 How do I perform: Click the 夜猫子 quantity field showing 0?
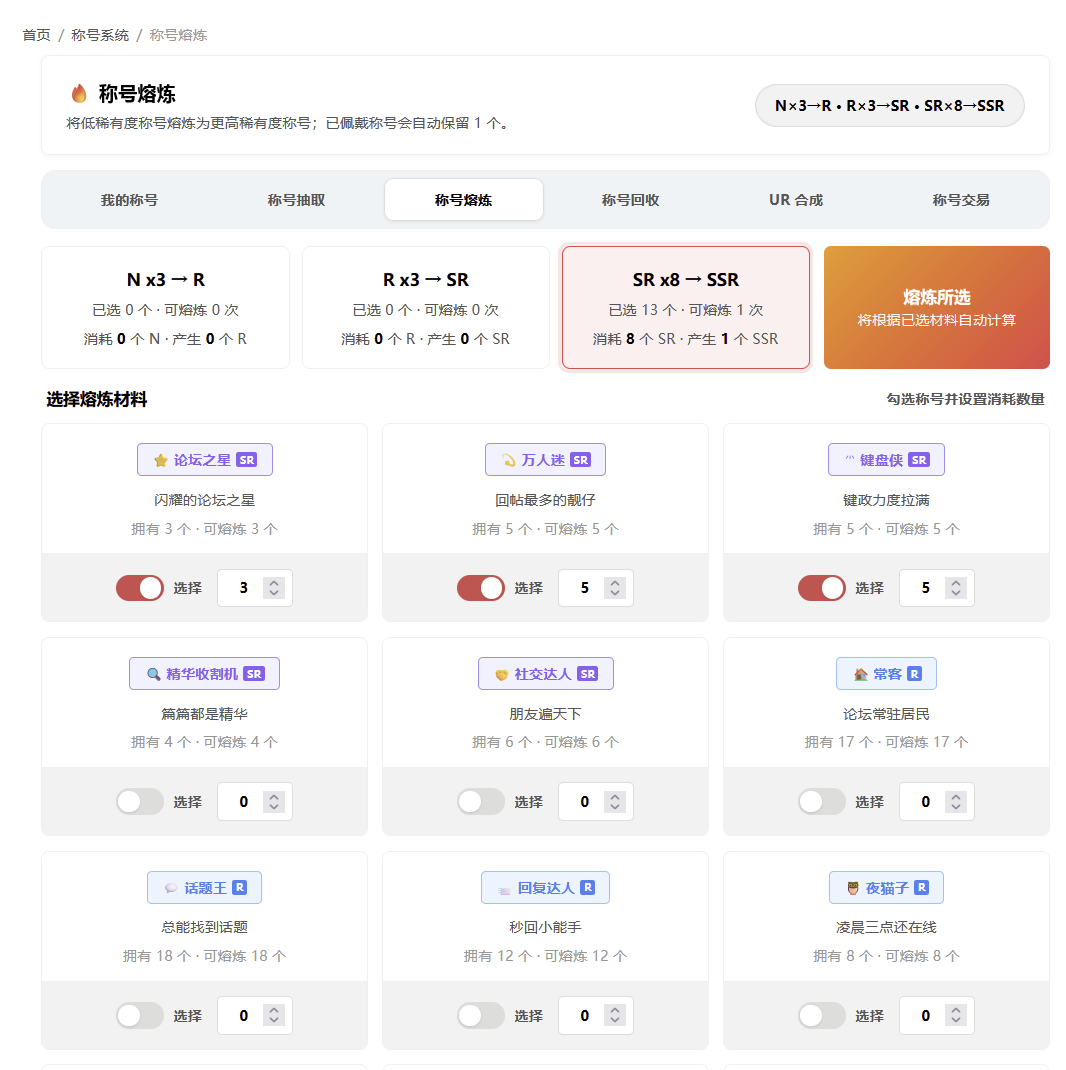936,1015
